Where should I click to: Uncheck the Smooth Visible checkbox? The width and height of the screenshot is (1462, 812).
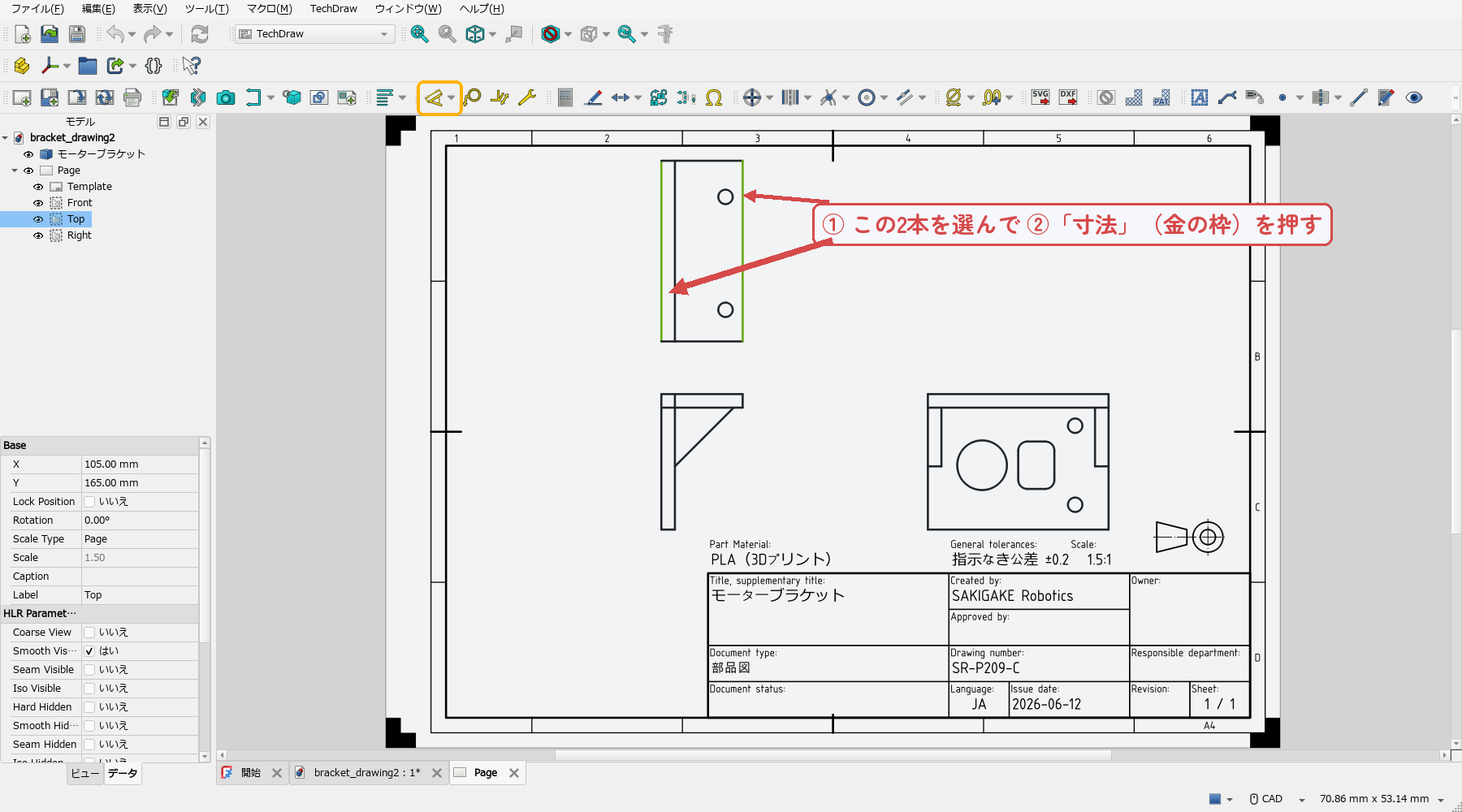pos(89,651)
